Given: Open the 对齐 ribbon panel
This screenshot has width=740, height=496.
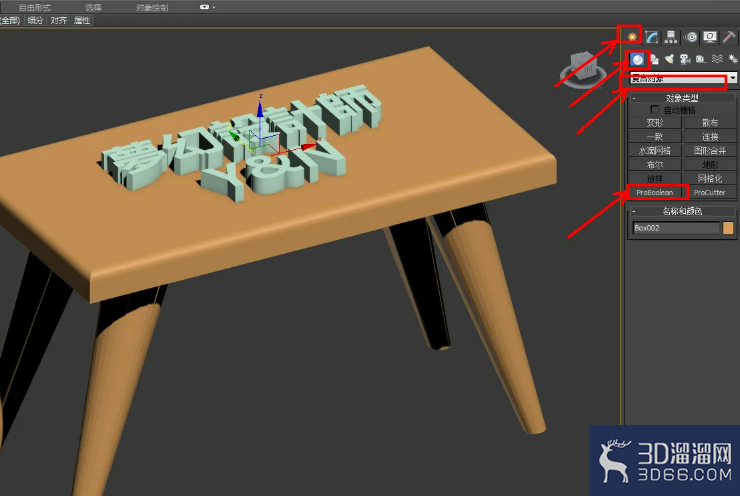Looking at the screenshot, I should 59,20.
